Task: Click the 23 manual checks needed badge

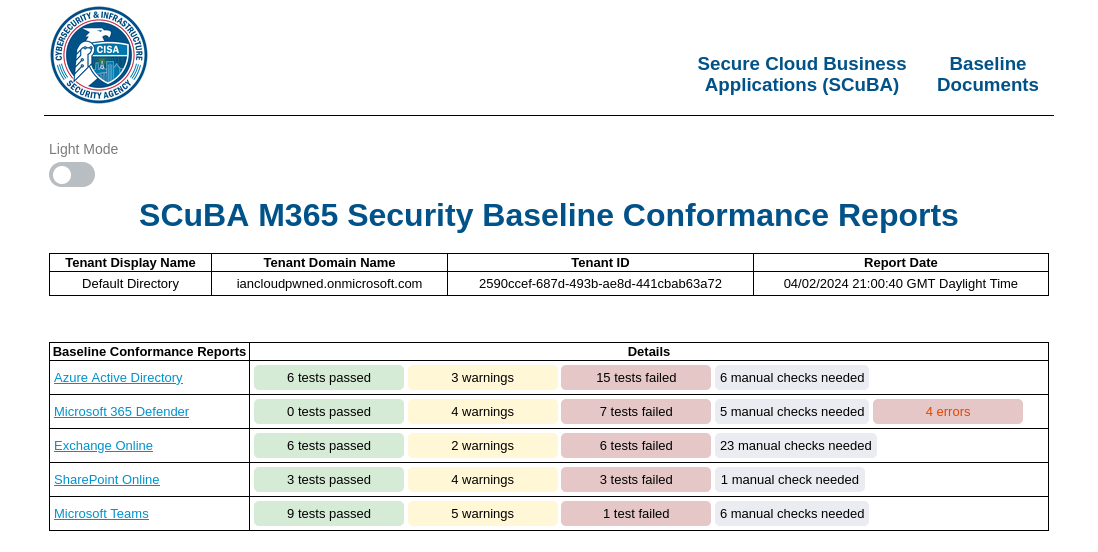Action: tap(795, 446)
